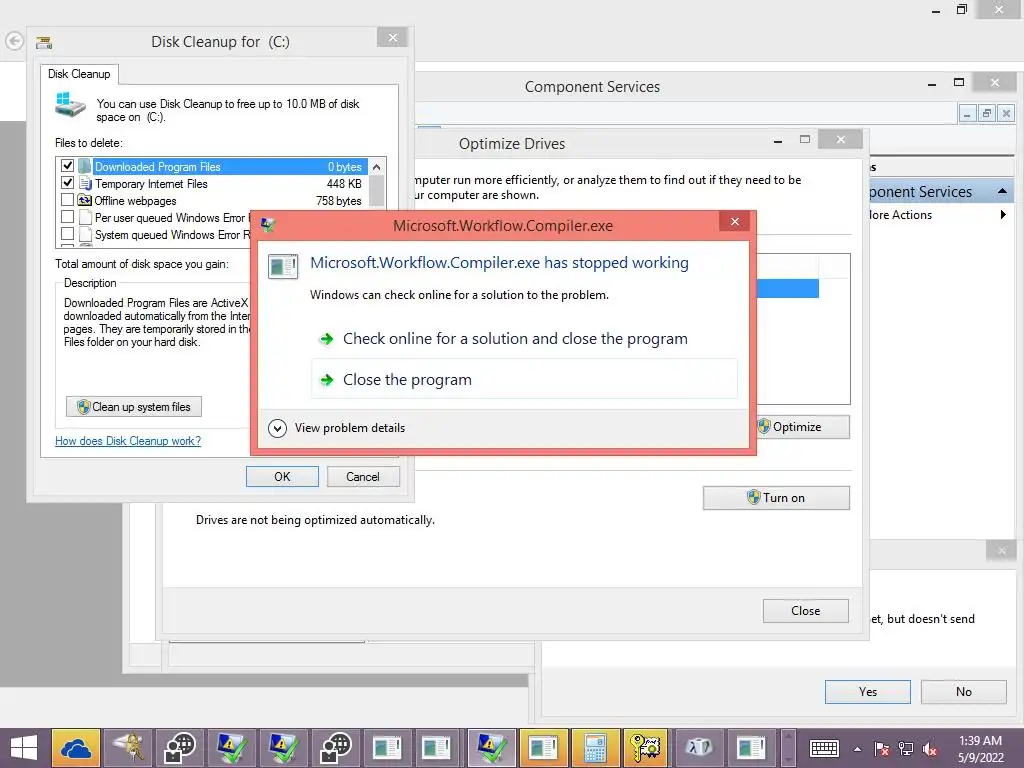This screenshot has height=768, width=1024.
Task: Click Cancel in Disk Cleanup
Action: tap(363, 477)
